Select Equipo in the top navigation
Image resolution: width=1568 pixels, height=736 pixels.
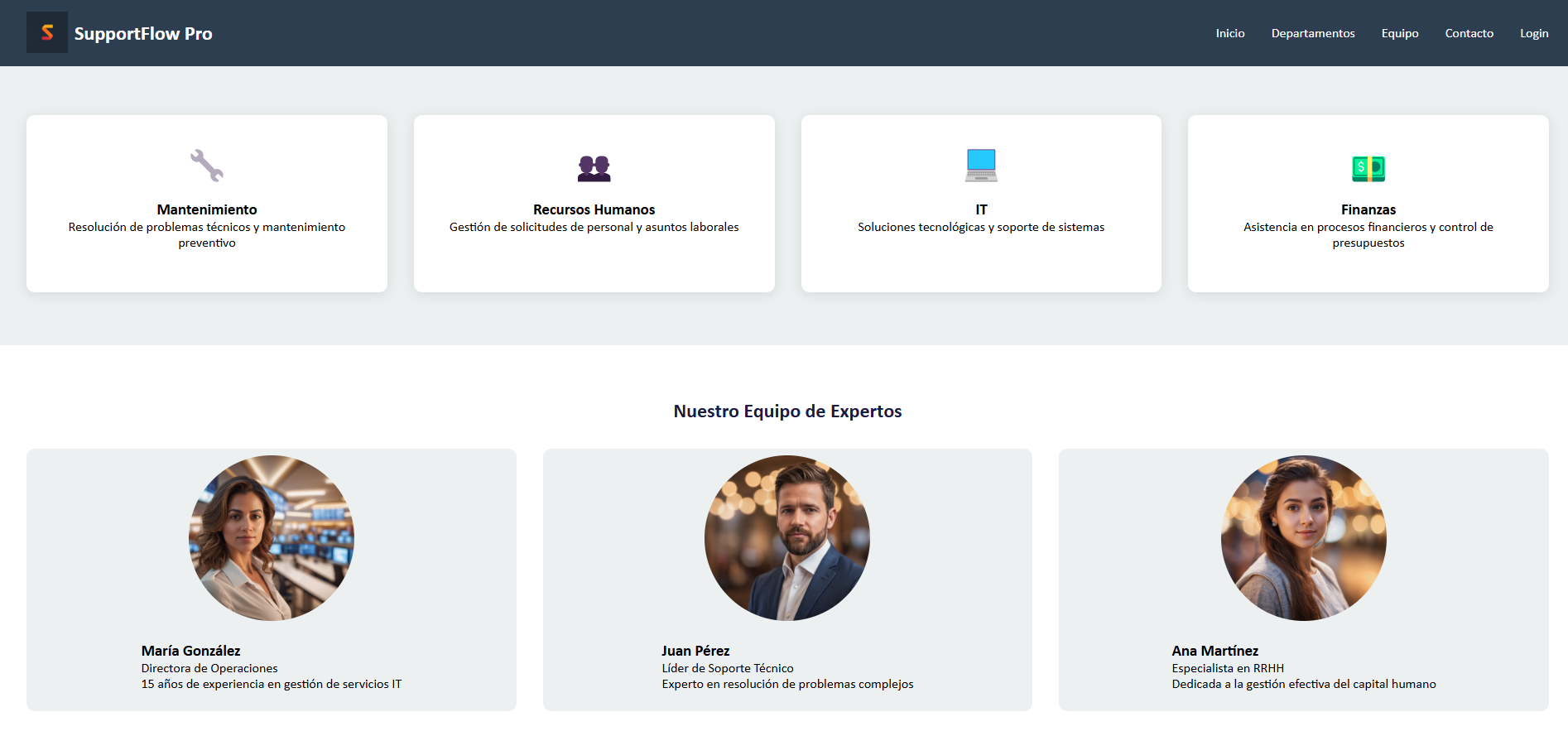point(1399,33)
